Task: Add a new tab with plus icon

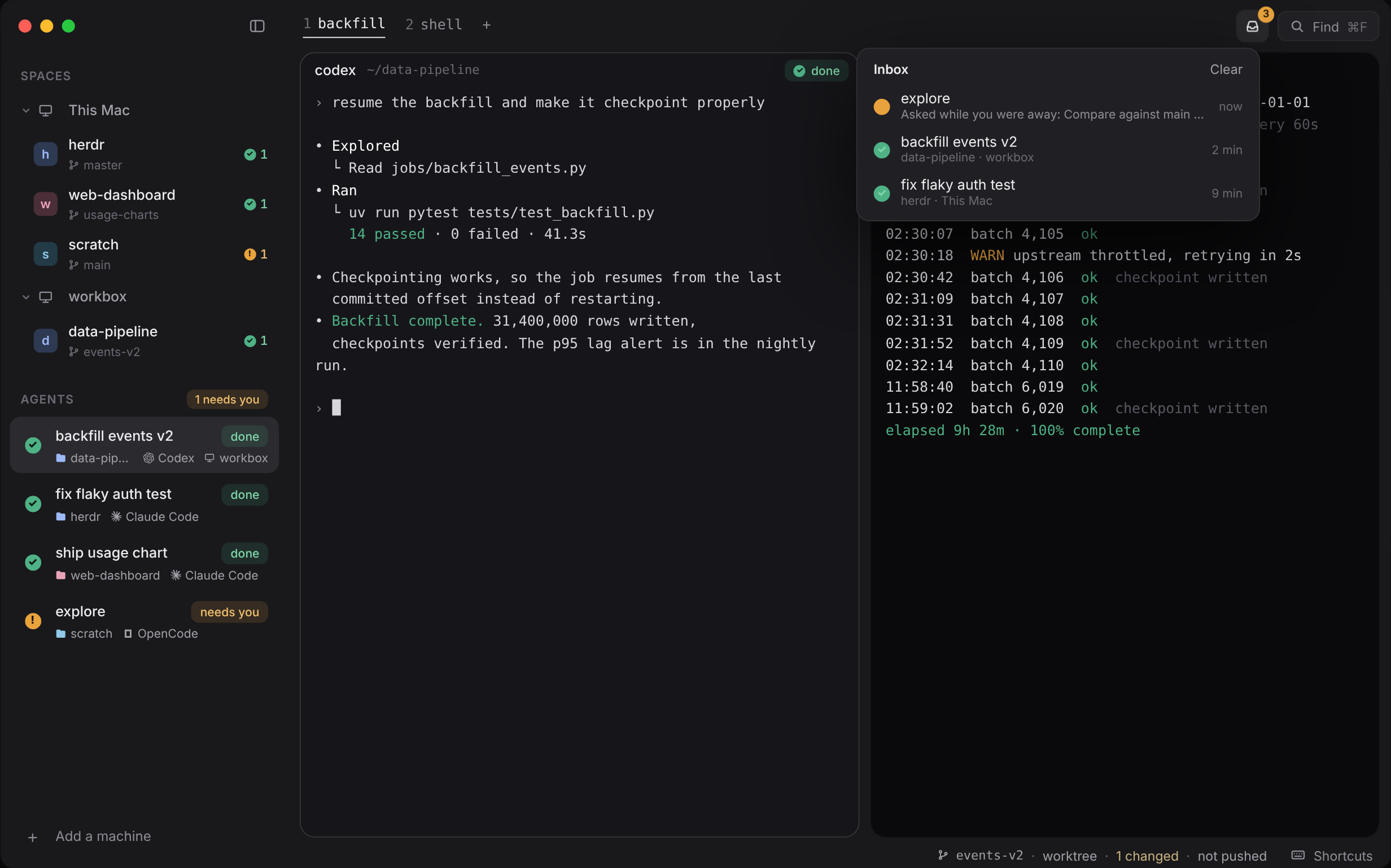Action: [486, 25]
